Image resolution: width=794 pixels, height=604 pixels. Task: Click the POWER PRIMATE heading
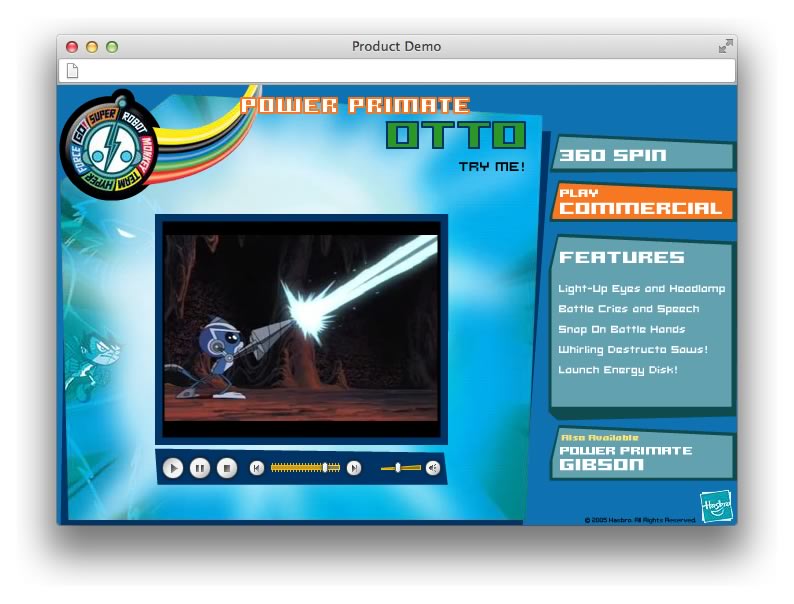click(x=355, y=105)
